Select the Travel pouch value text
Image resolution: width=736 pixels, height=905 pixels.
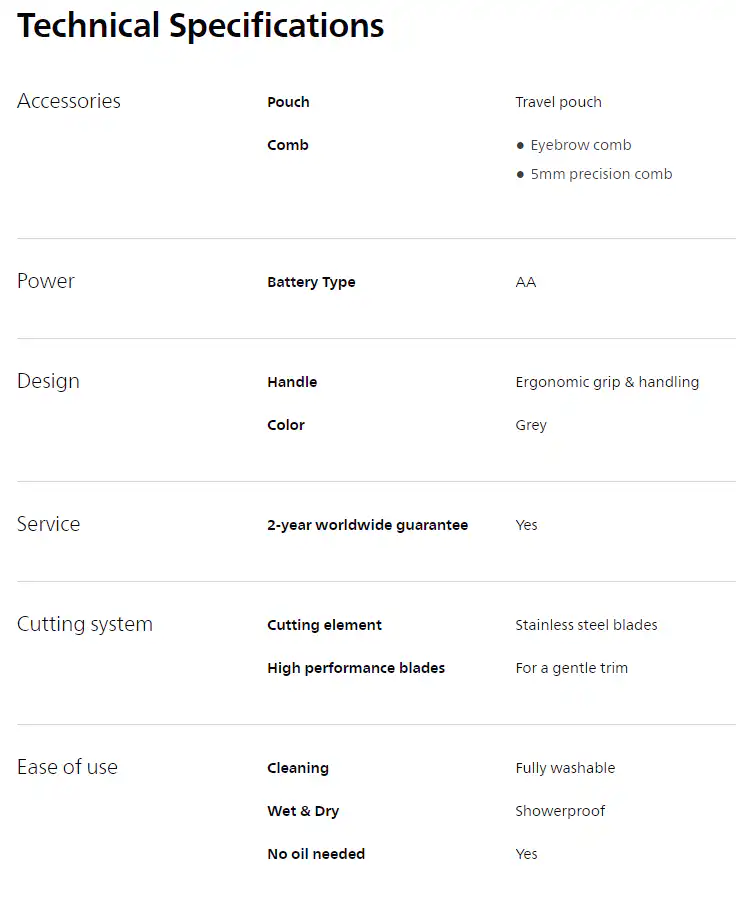[x=558, y=102]
